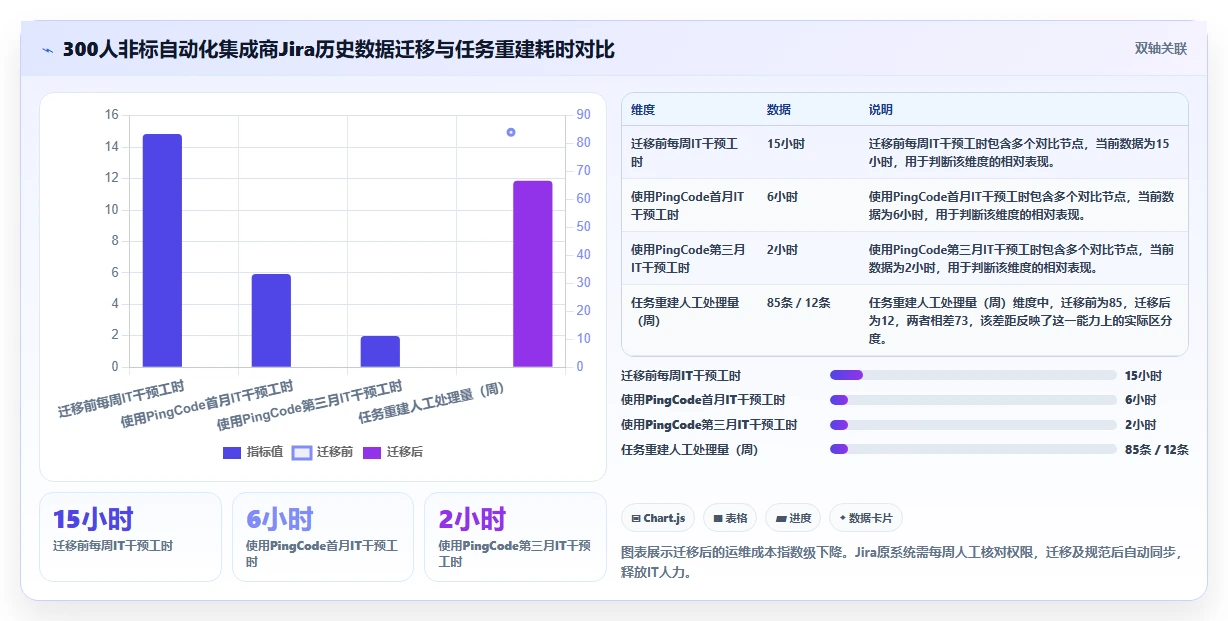Click the 任务重建人工处理量（周） progress bar
The height and width of the screenshot is (621, 1228).
click(x=973, y=449)
